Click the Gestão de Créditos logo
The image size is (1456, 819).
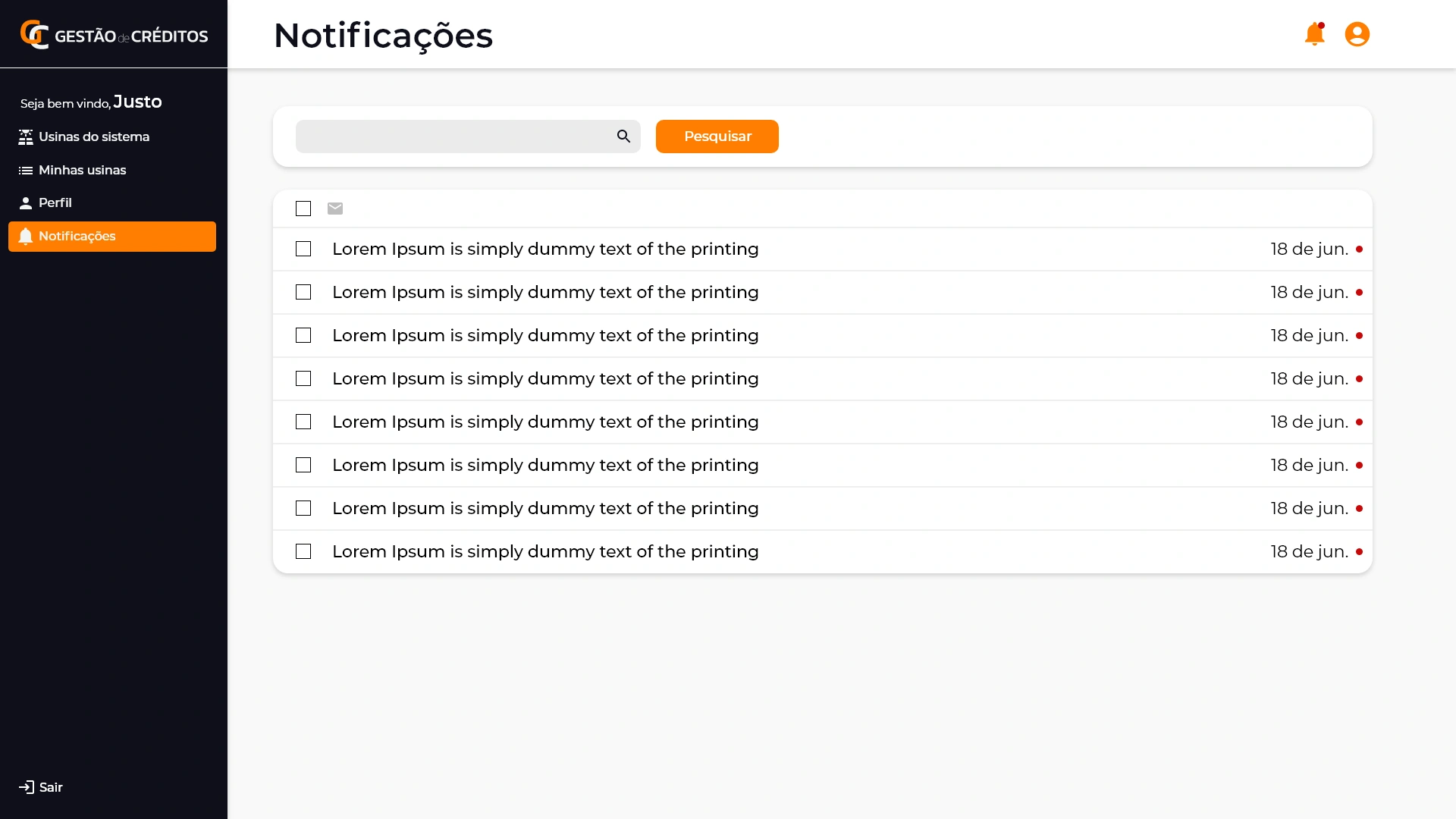coord(114,35)
